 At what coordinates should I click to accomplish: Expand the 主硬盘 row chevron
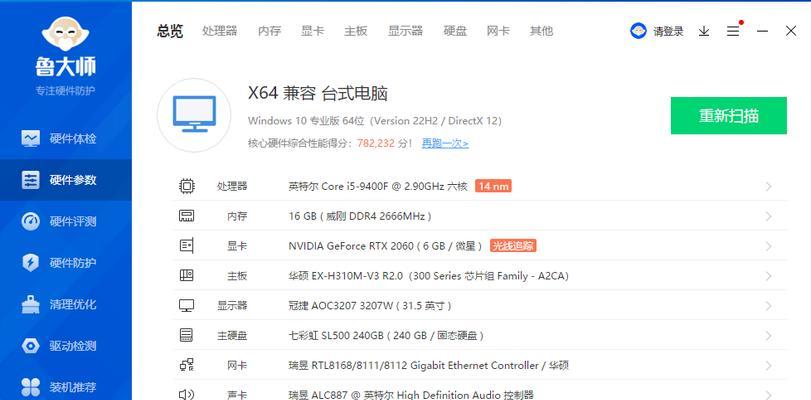(769, 335)
